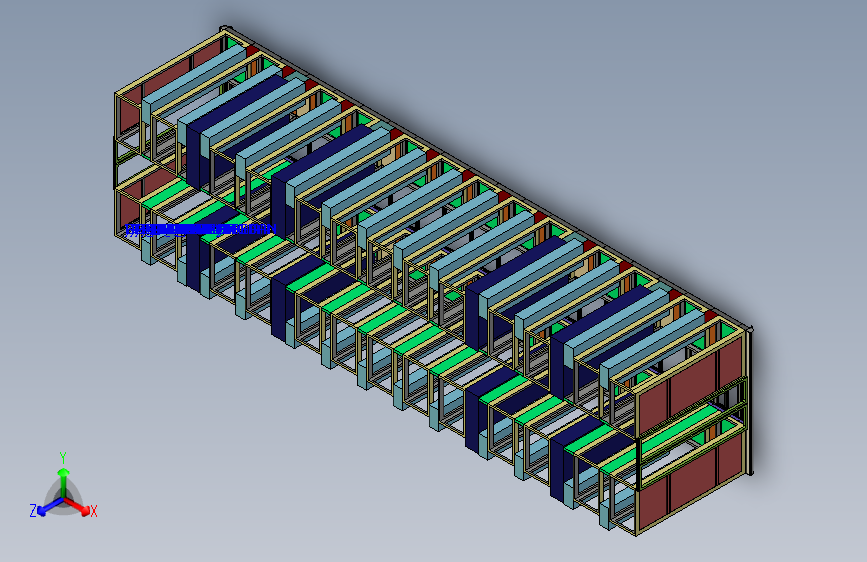Select the overlapping blue annotation labels on the model
Viewport: 867px width, 562px height.
coord(201,230)
